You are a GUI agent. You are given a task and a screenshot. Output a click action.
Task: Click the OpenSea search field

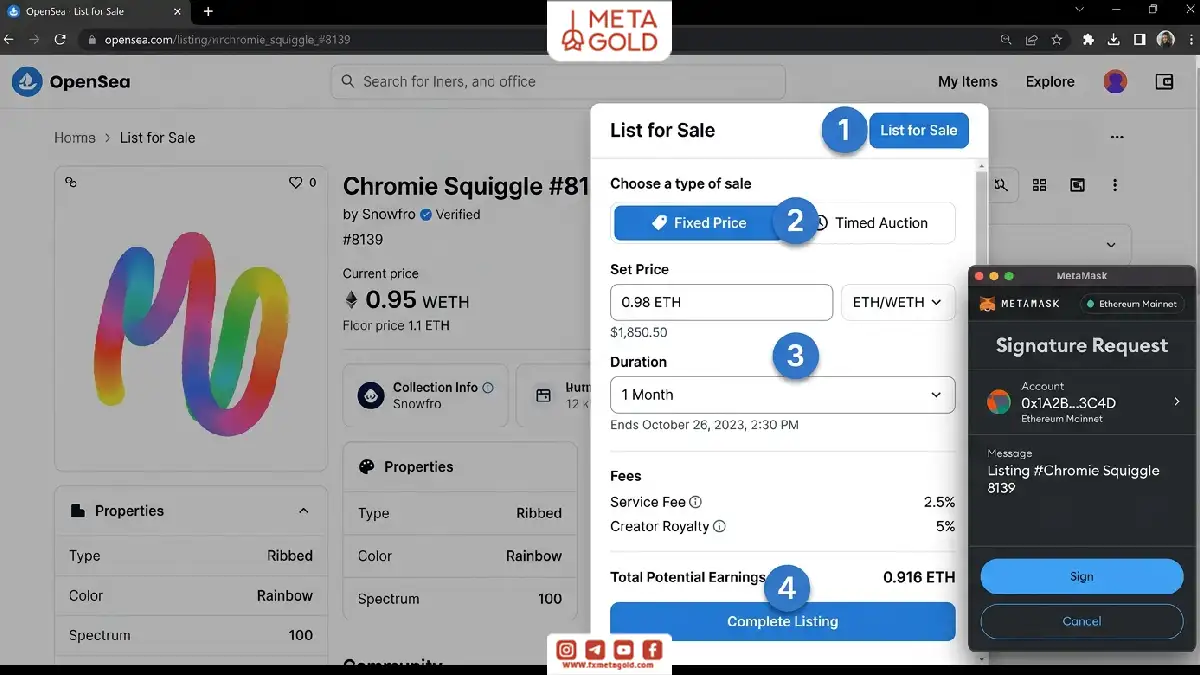tap(558, 82)
